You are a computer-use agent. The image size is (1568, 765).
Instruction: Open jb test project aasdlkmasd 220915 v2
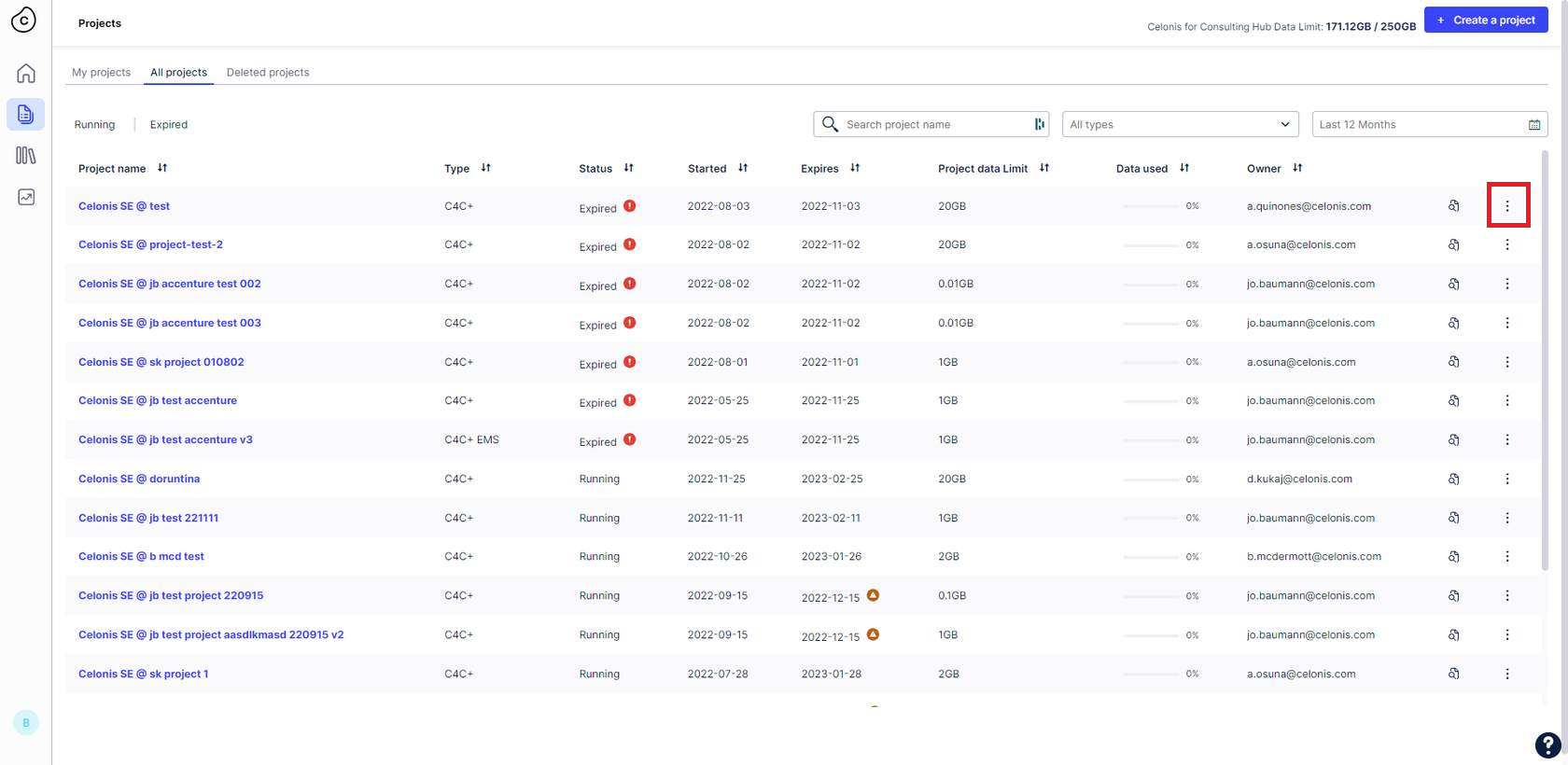pyautogui.click(x=211, y=634)
